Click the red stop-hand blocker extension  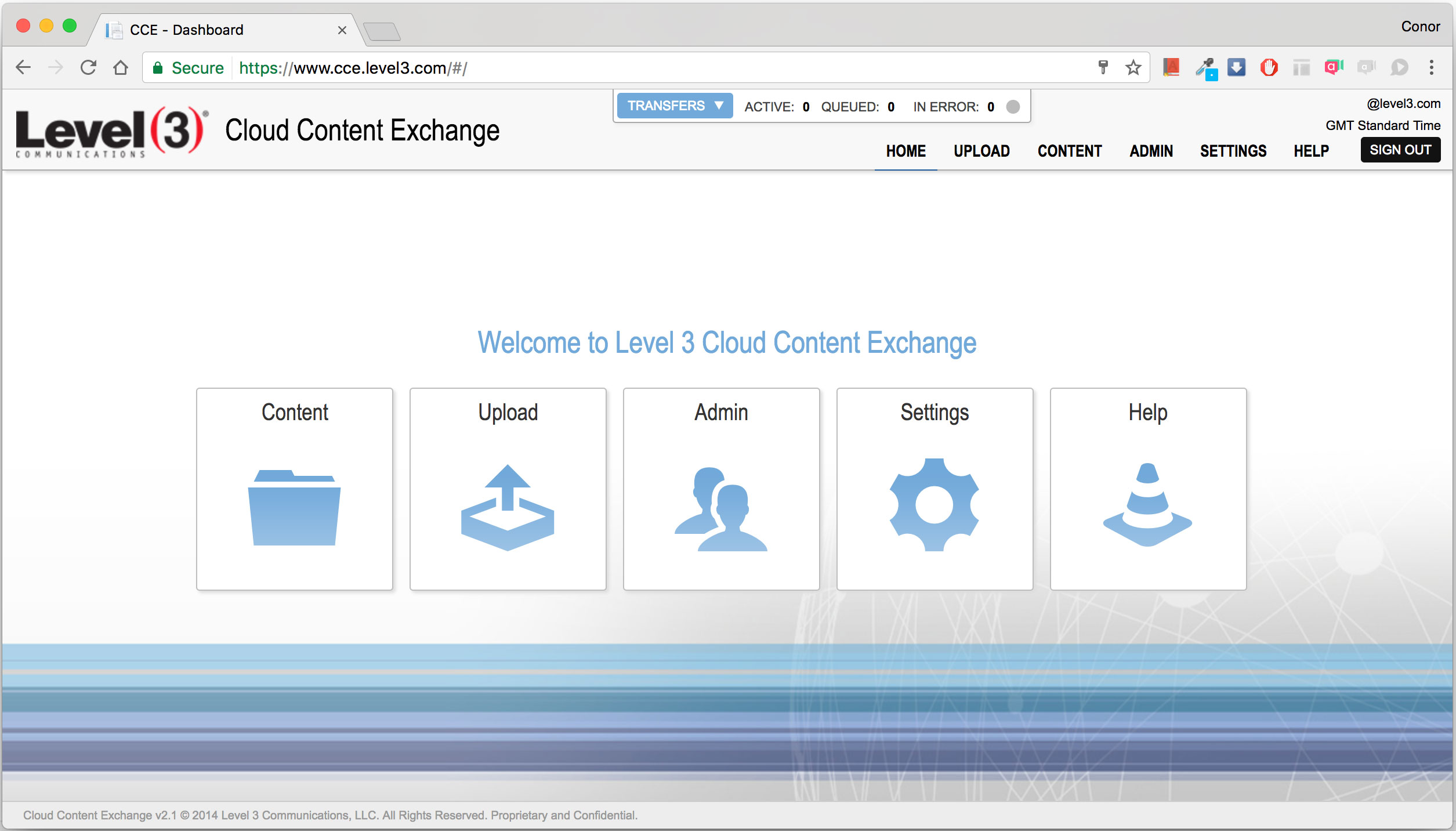tap(1269, 68)
